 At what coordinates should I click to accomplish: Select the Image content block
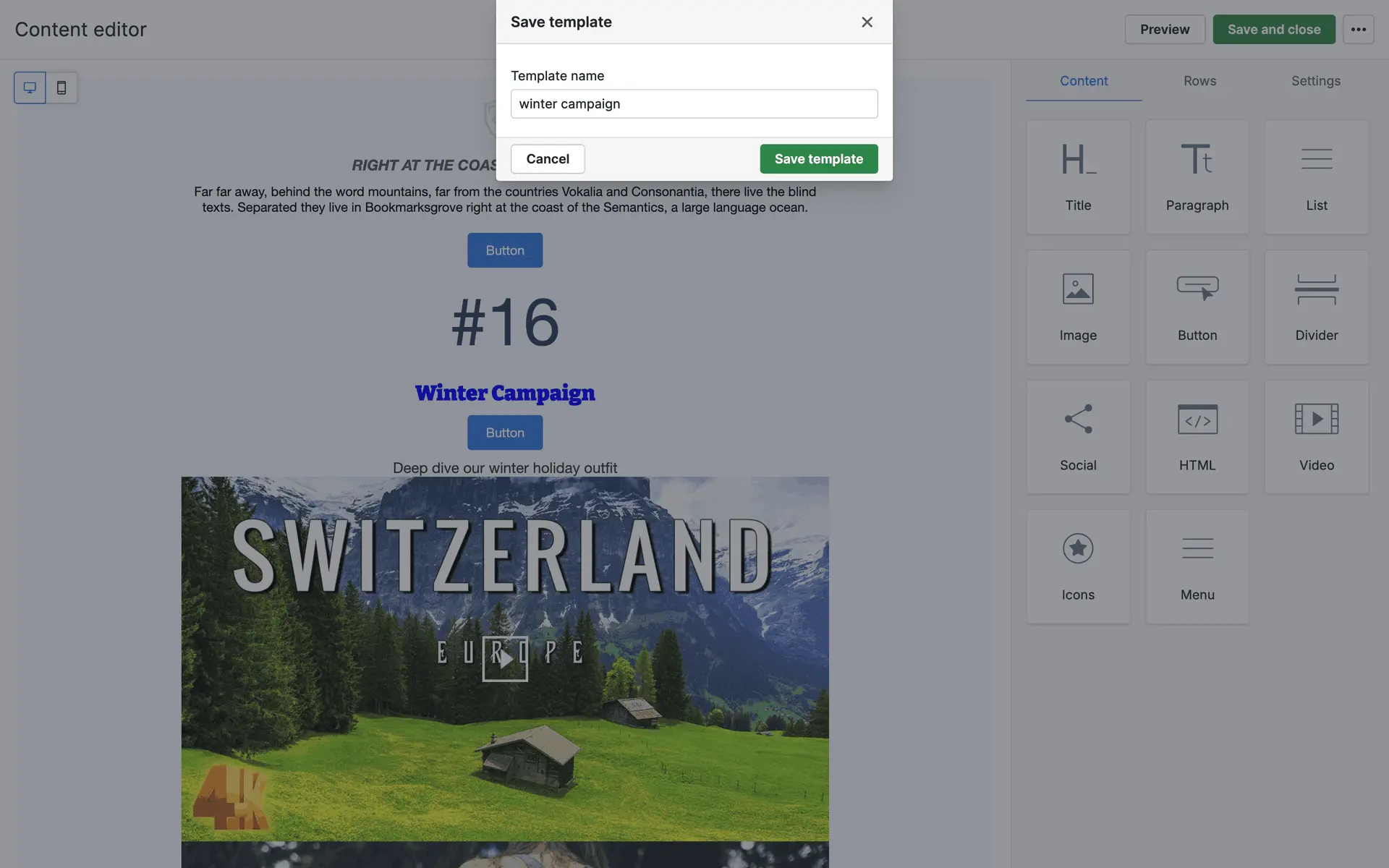(1078, 307)
